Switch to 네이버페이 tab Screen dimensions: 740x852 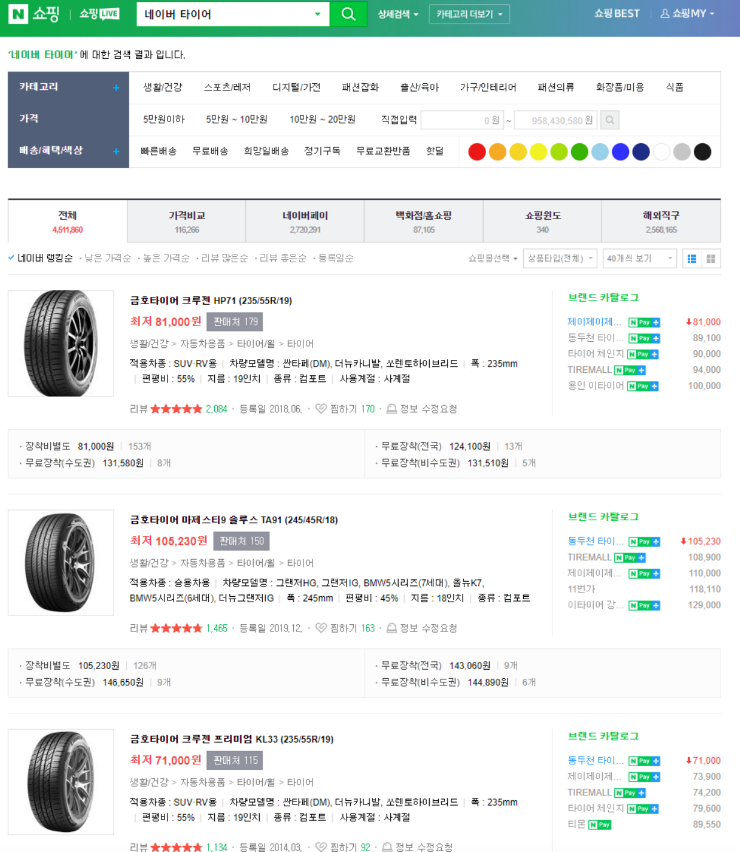pos(305,222)
